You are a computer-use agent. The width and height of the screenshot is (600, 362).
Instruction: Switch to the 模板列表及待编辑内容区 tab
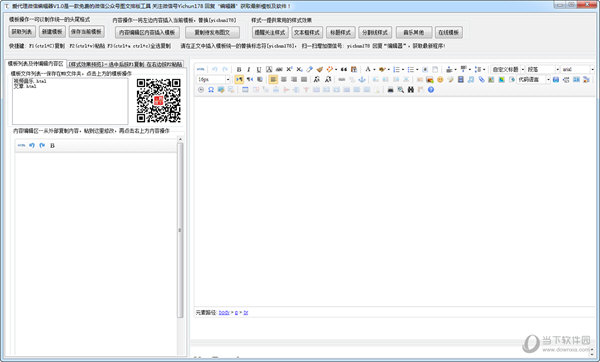click(x=35, y=64)
